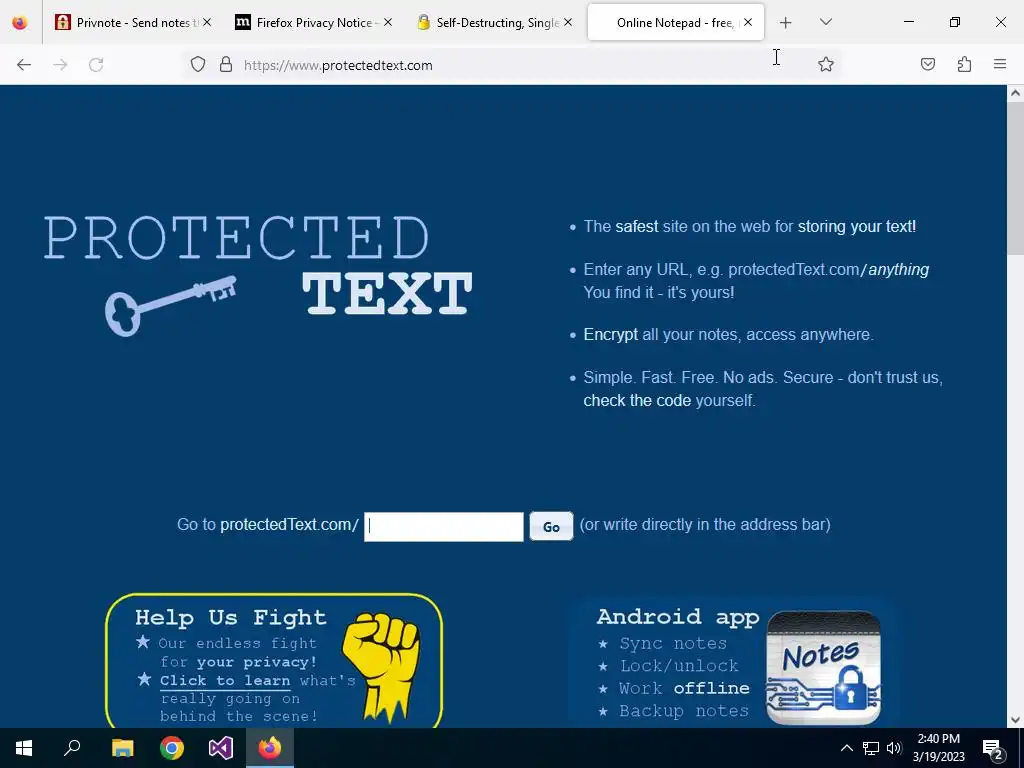
Task: Bookmark this page with the star icon
Action: [x=825, y=64]
